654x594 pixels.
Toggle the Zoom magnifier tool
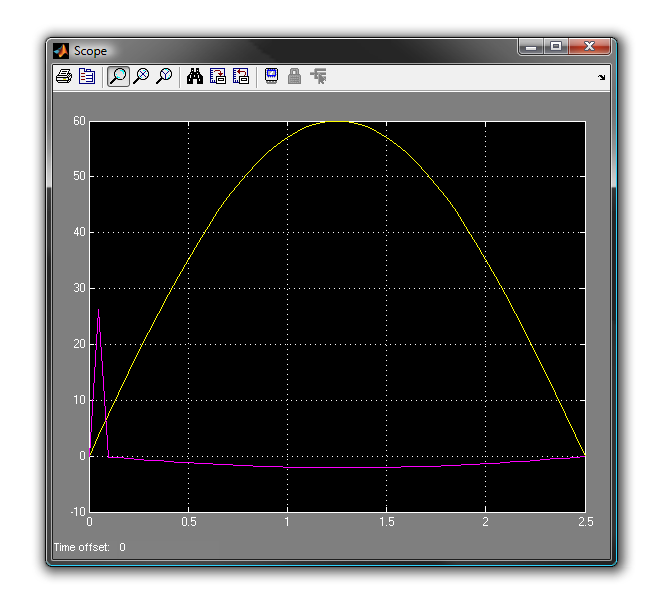[x=118, y=76]
